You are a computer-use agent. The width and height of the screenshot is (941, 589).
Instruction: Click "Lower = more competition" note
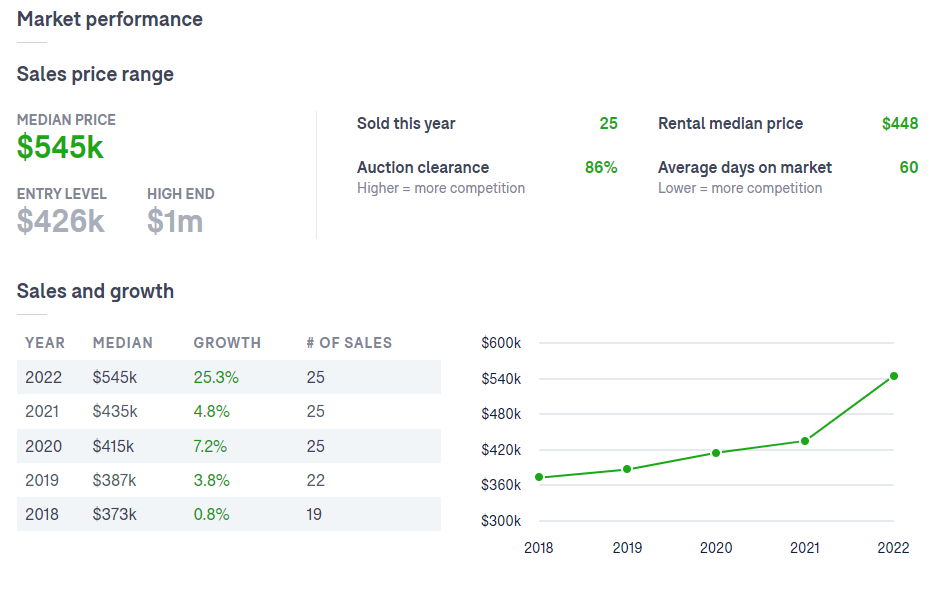tap(740, 188)
